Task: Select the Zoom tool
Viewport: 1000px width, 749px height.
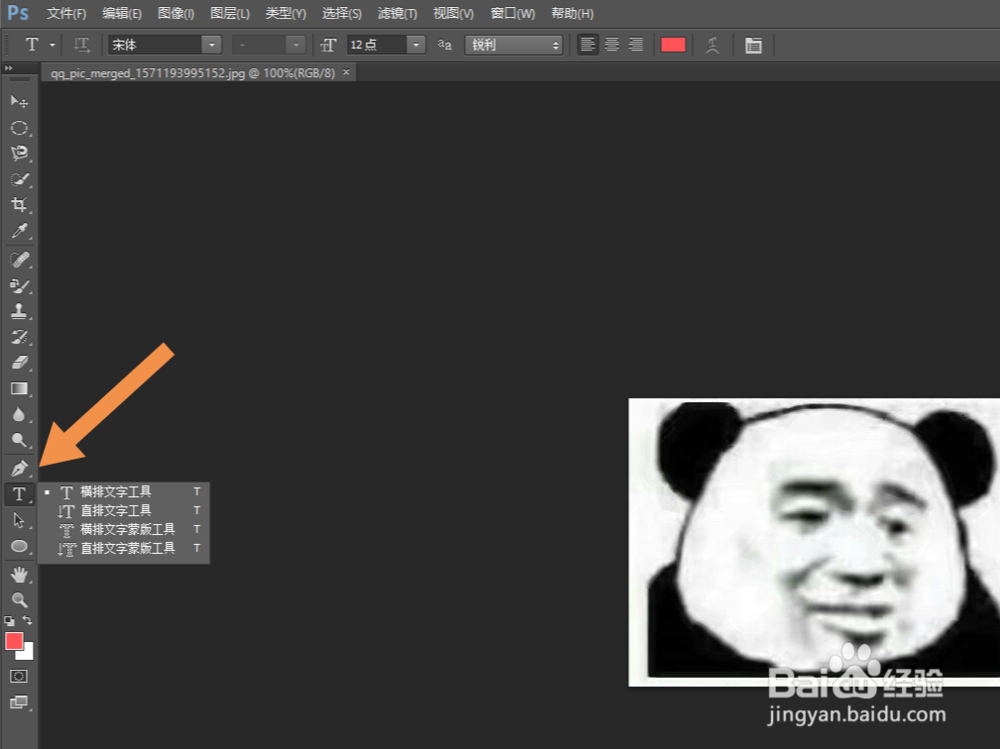Action: [19, 600]
